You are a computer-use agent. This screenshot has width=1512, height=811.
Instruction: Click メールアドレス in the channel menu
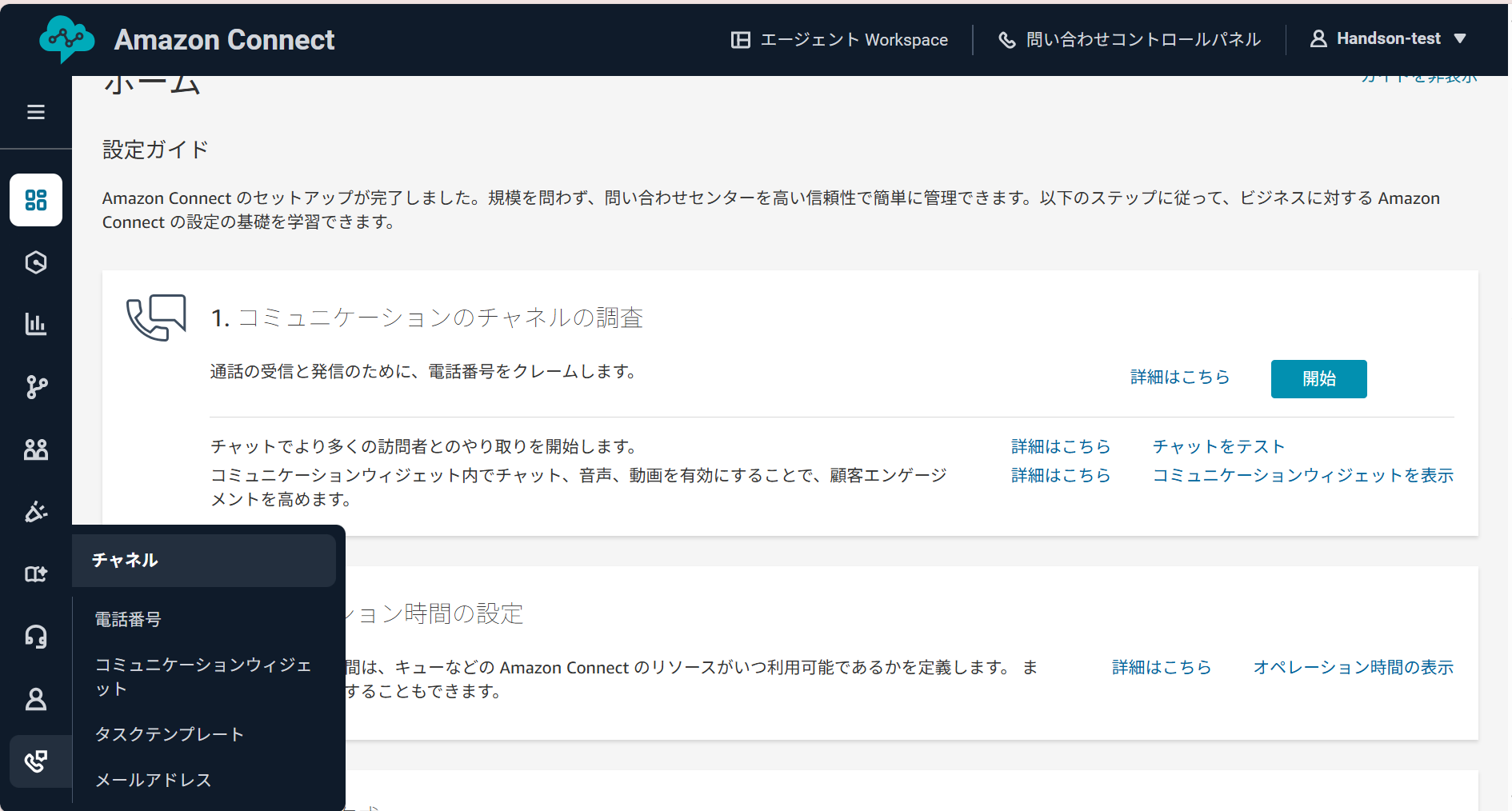(152, 779)
